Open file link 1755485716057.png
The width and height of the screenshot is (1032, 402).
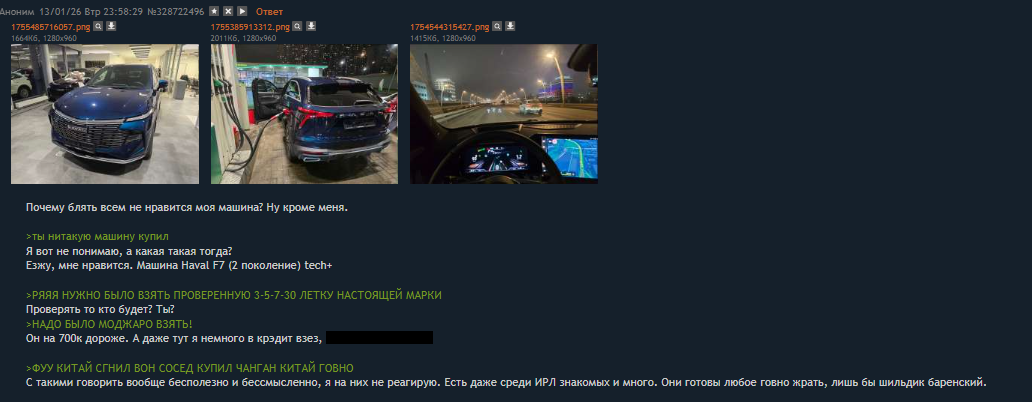coord(51,27)
